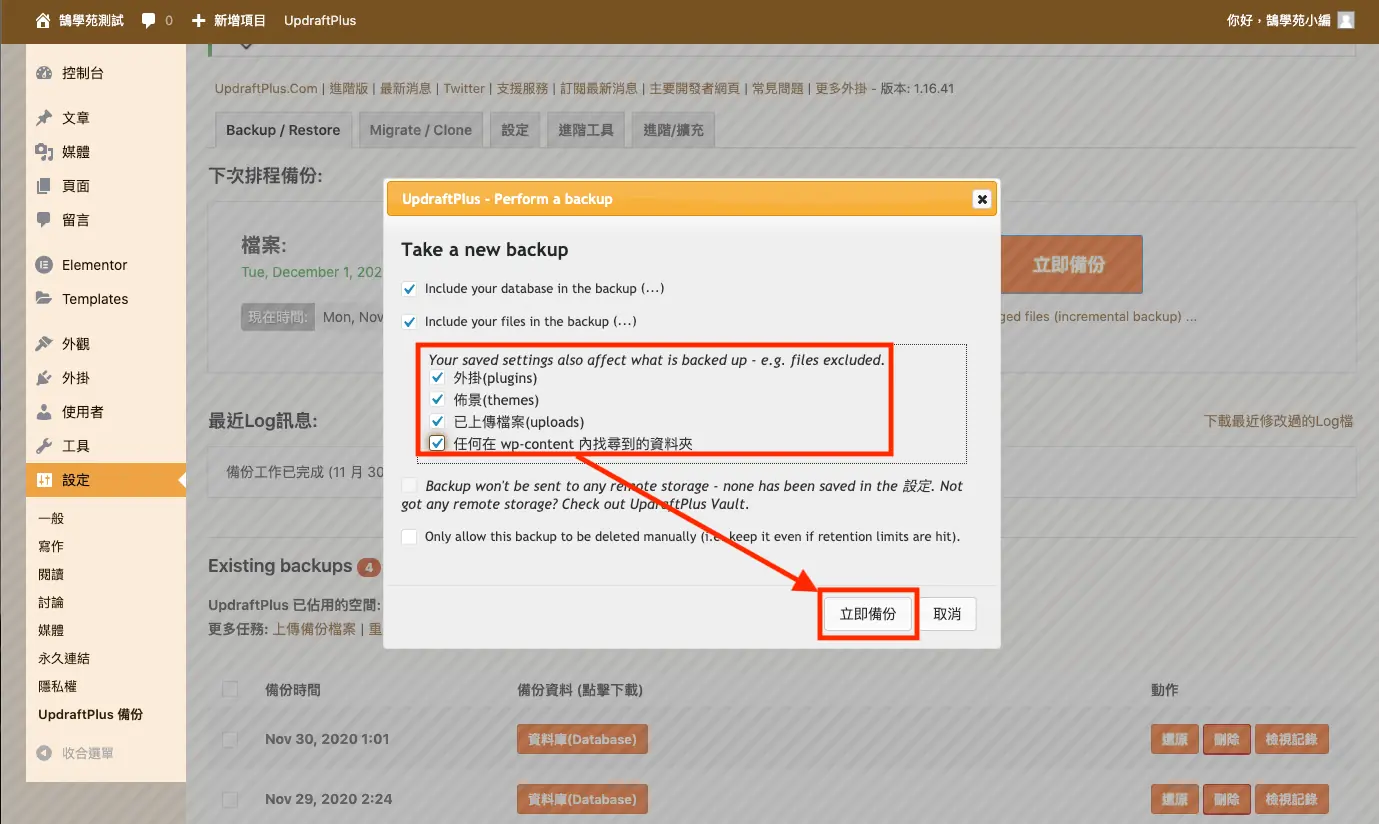The image size is (1379, 824).
Task: Enable Only allow this backup deleted manually
Action: pos(409,537)
